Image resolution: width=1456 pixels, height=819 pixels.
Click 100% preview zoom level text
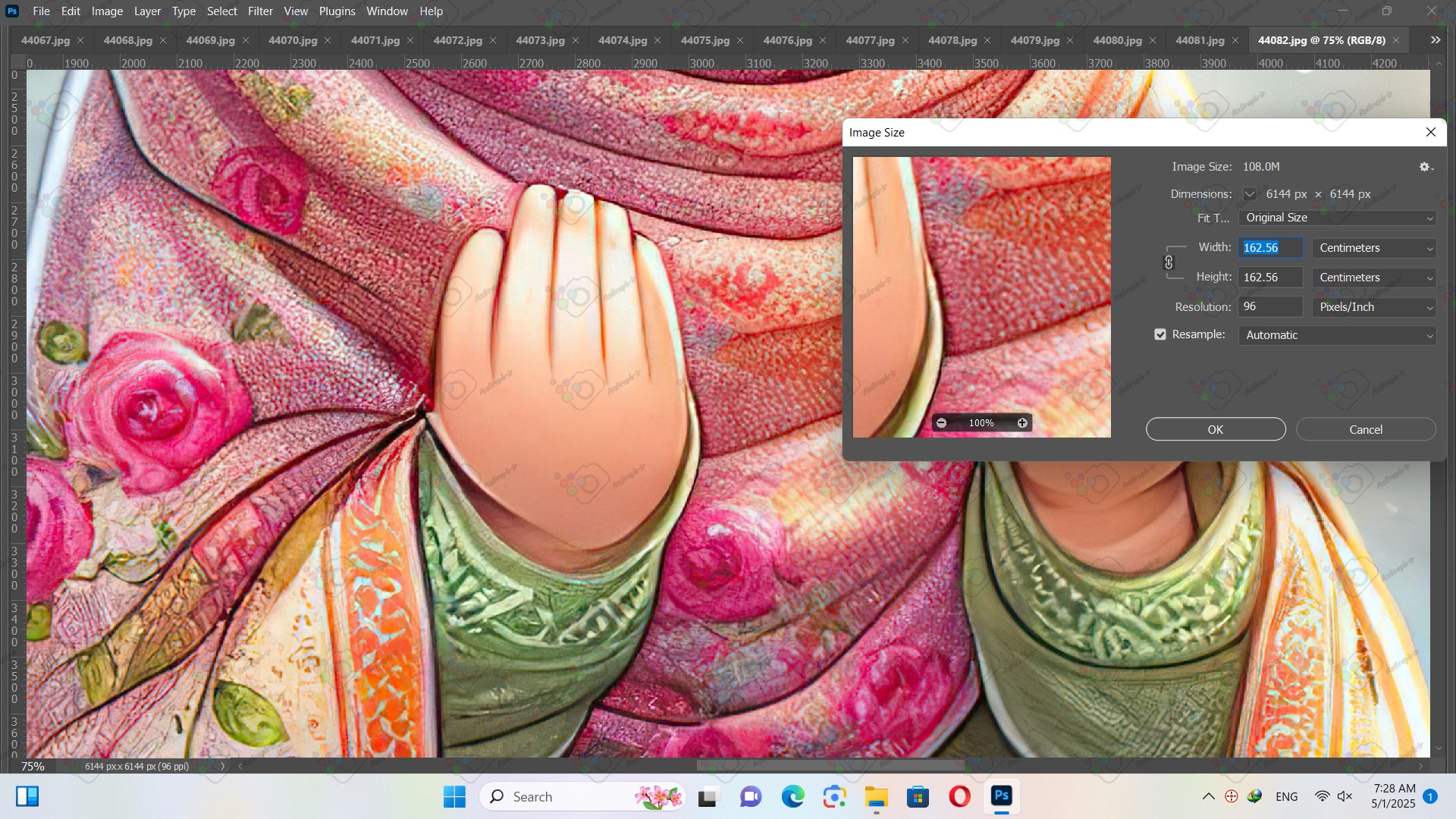point(981,423)
